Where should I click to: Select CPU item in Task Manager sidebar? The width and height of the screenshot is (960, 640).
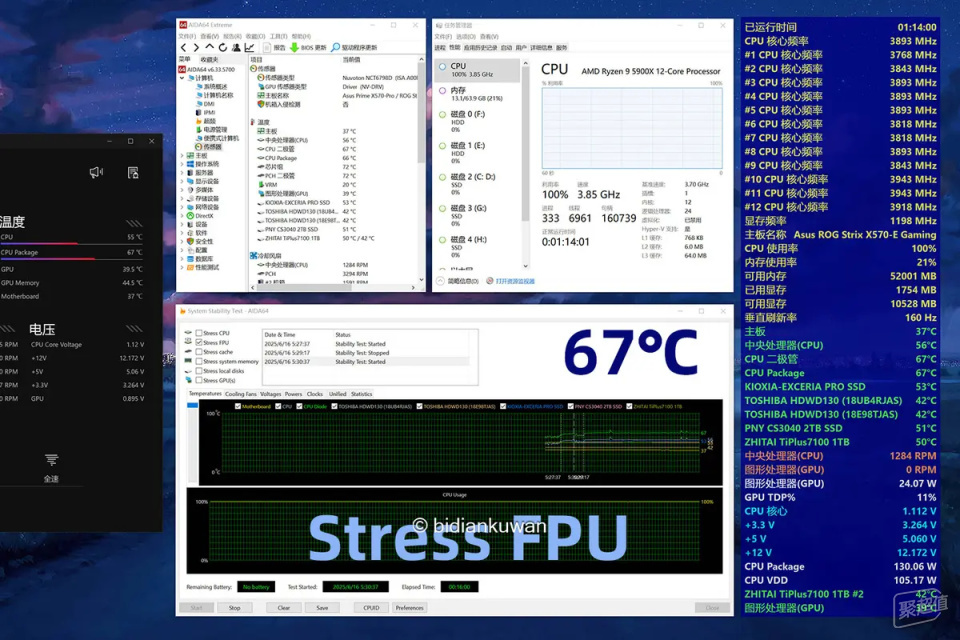coord(478,70)
